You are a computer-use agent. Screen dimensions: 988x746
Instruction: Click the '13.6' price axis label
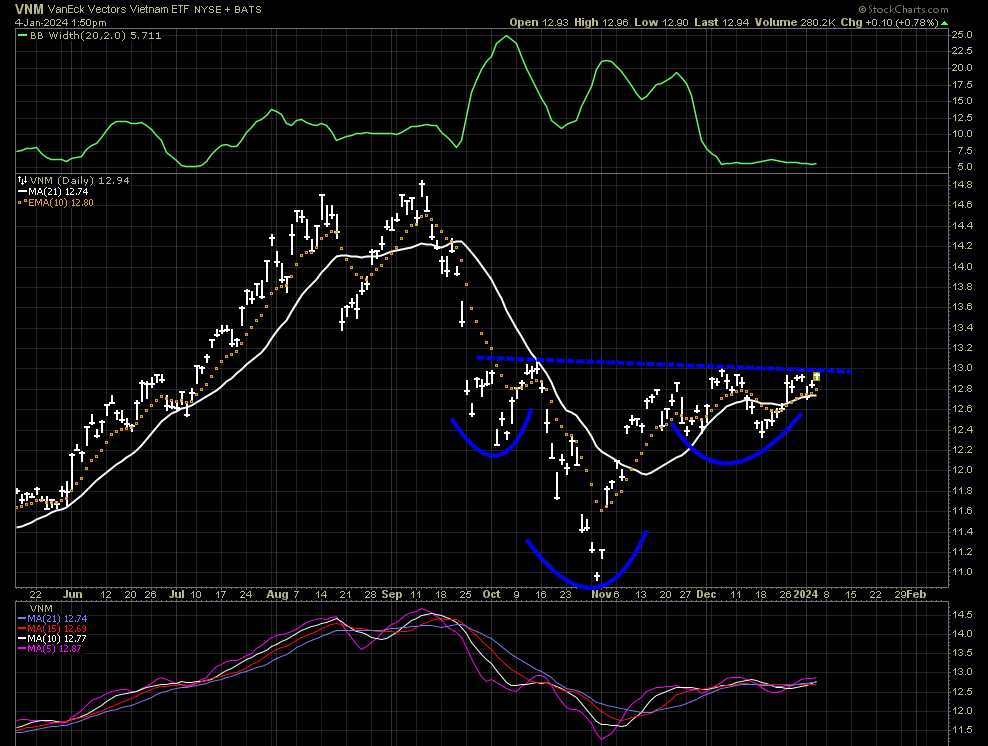pyautogui.click(x=962, y=307)
